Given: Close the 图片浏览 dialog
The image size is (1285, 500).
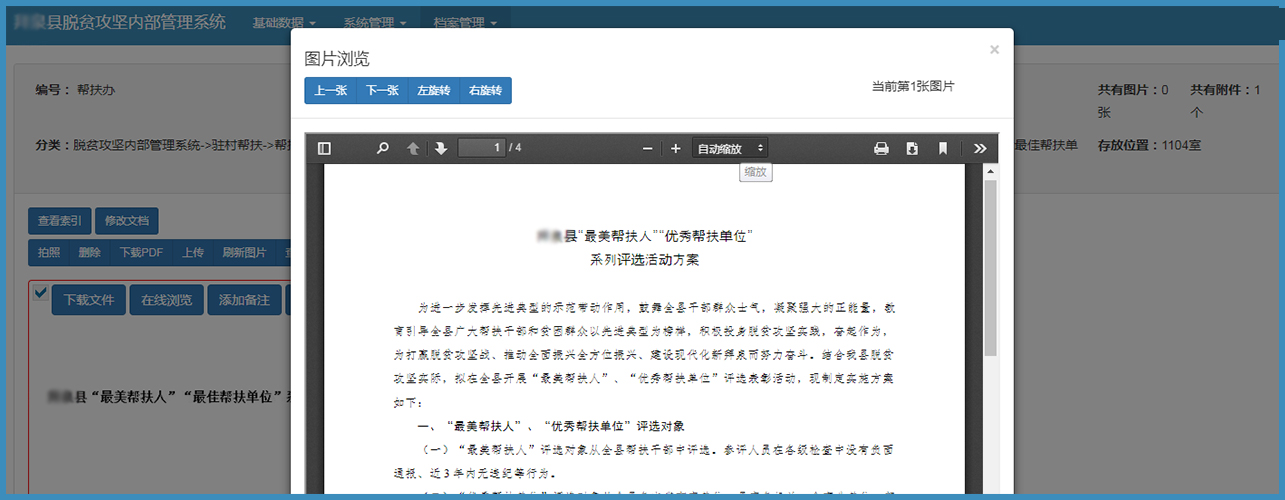Looking at the screenshot, I should click(994, 49).
